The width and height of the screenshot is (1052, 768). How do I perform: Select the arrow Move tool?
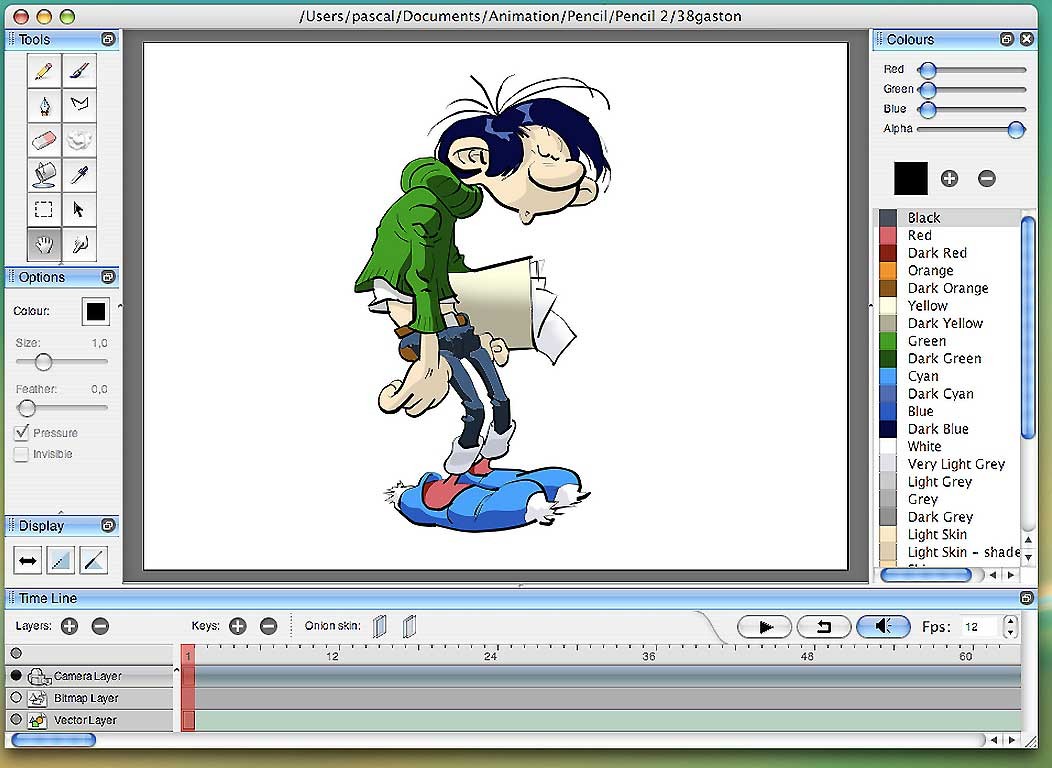(x=79, y=210)
